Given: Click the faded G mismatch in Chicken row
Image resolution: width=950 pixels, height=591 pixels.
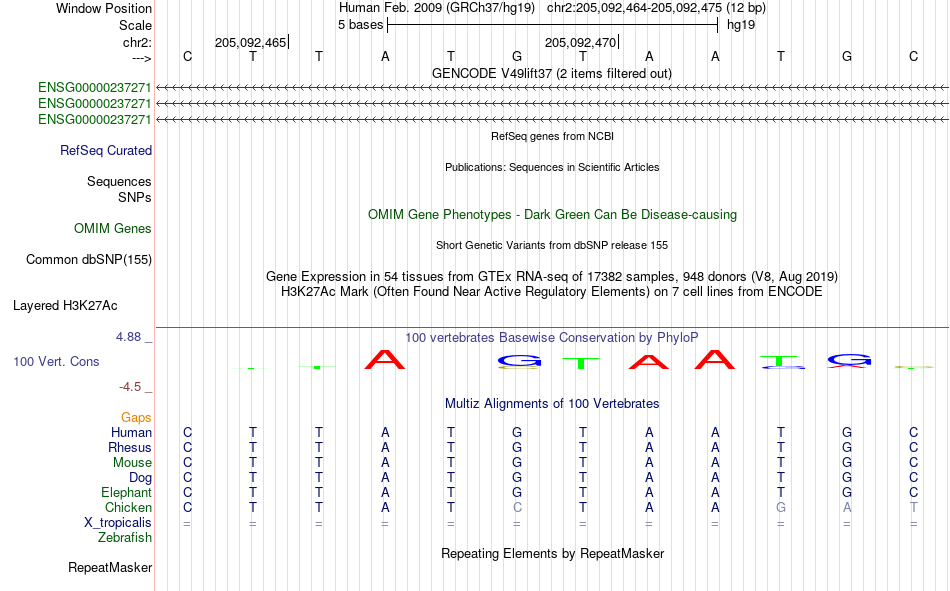Looking at the screenshot, I should tap(781, 507).
